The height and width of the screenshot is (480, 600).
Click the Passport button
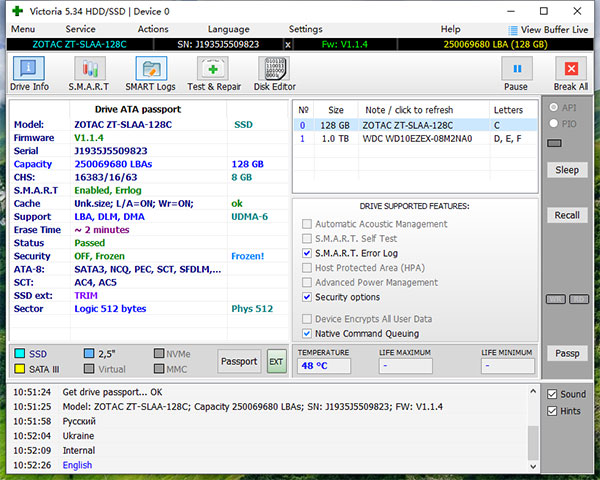pos(239,362)
